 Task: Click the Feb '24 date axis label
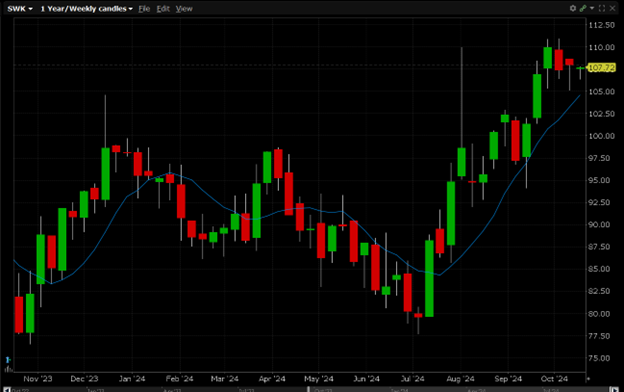[x=179, y=378]
